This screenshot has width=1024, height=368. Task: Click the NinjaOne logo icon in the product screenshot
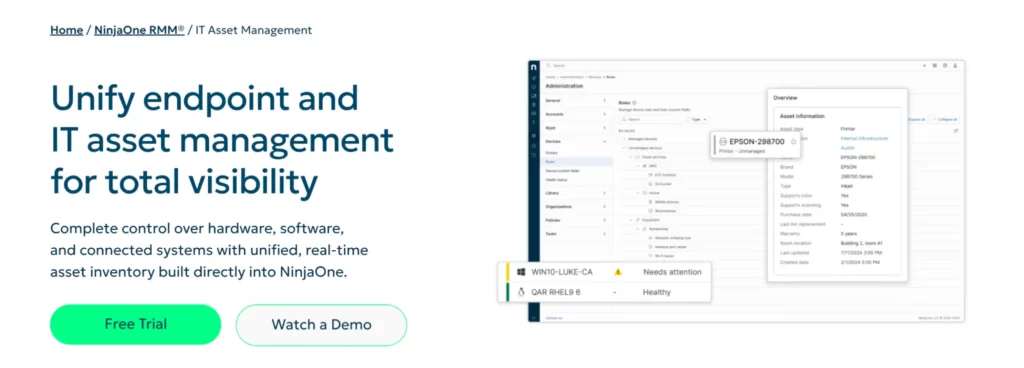click(534, 67)
